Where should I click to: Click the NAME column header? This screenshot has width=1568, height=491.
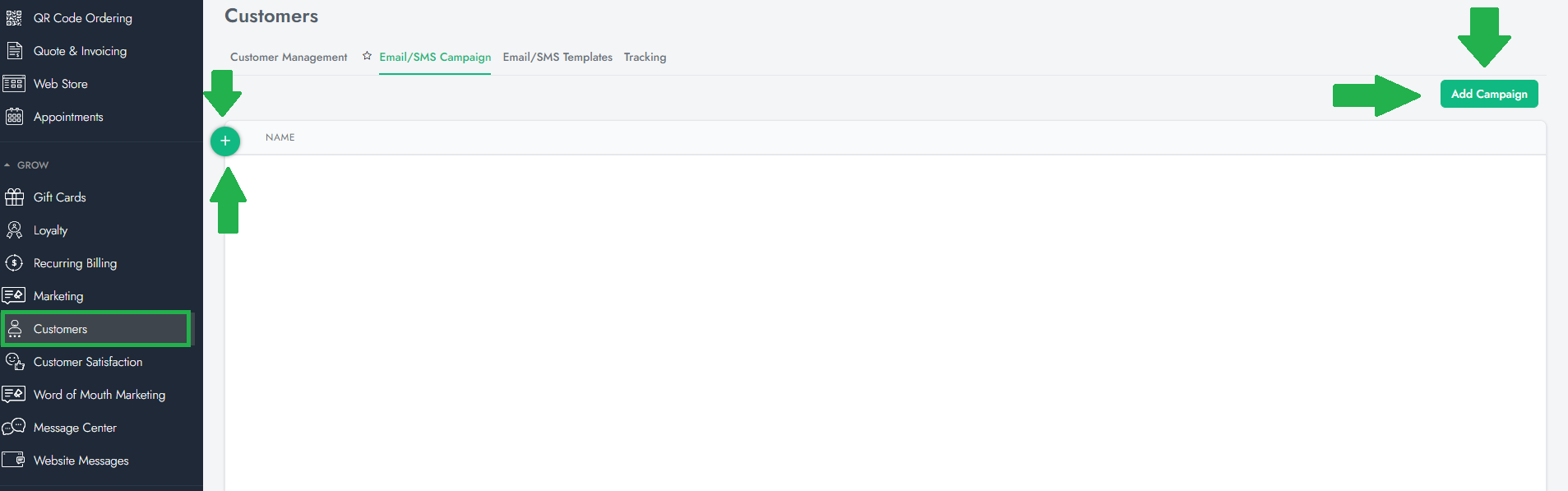click(280, 137)
